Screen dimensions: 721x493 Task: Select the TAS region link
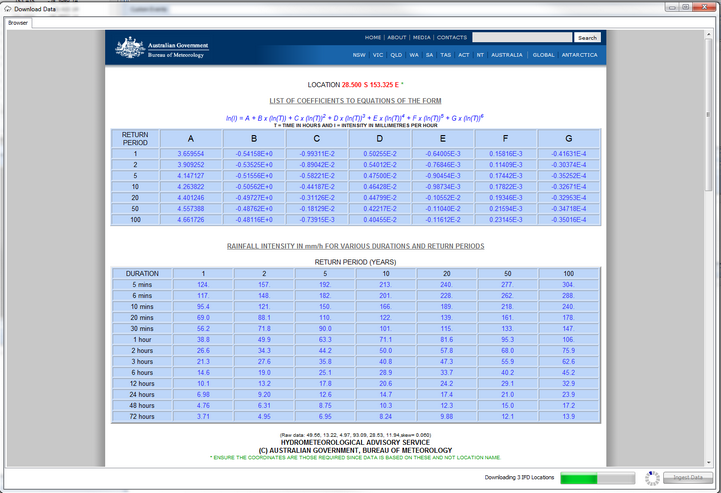coord(446,55)
